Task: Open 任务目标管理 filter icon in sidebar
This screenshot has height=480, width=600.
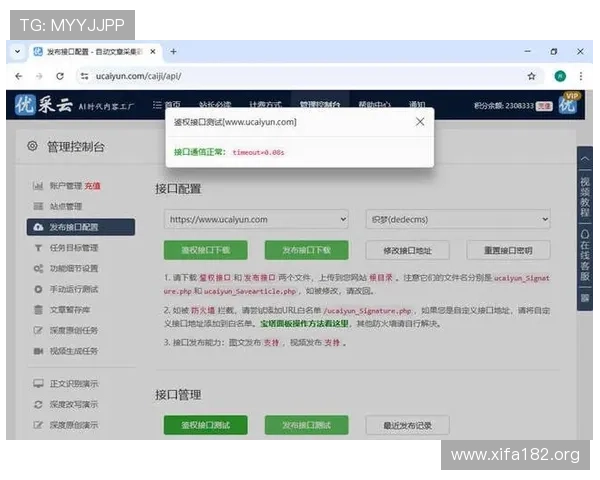Action: point(38,248)
